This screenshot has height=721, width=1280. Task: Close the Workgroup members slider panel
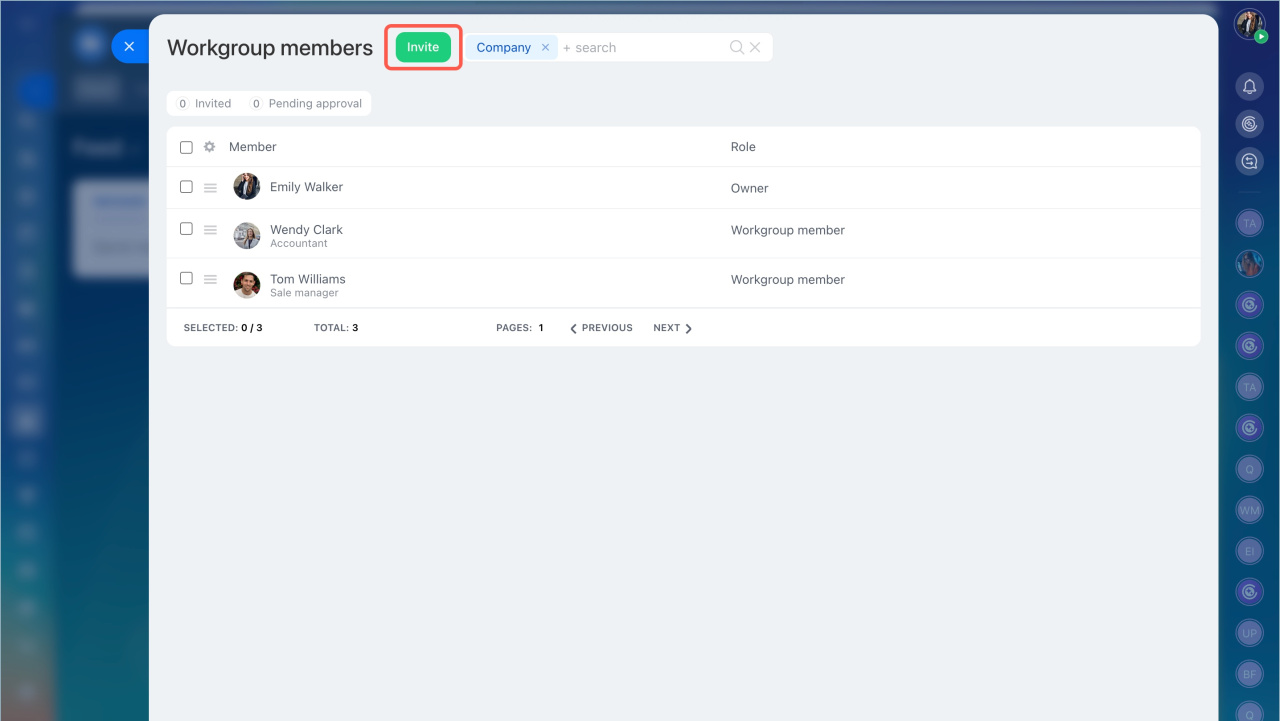tap(129, 46)
